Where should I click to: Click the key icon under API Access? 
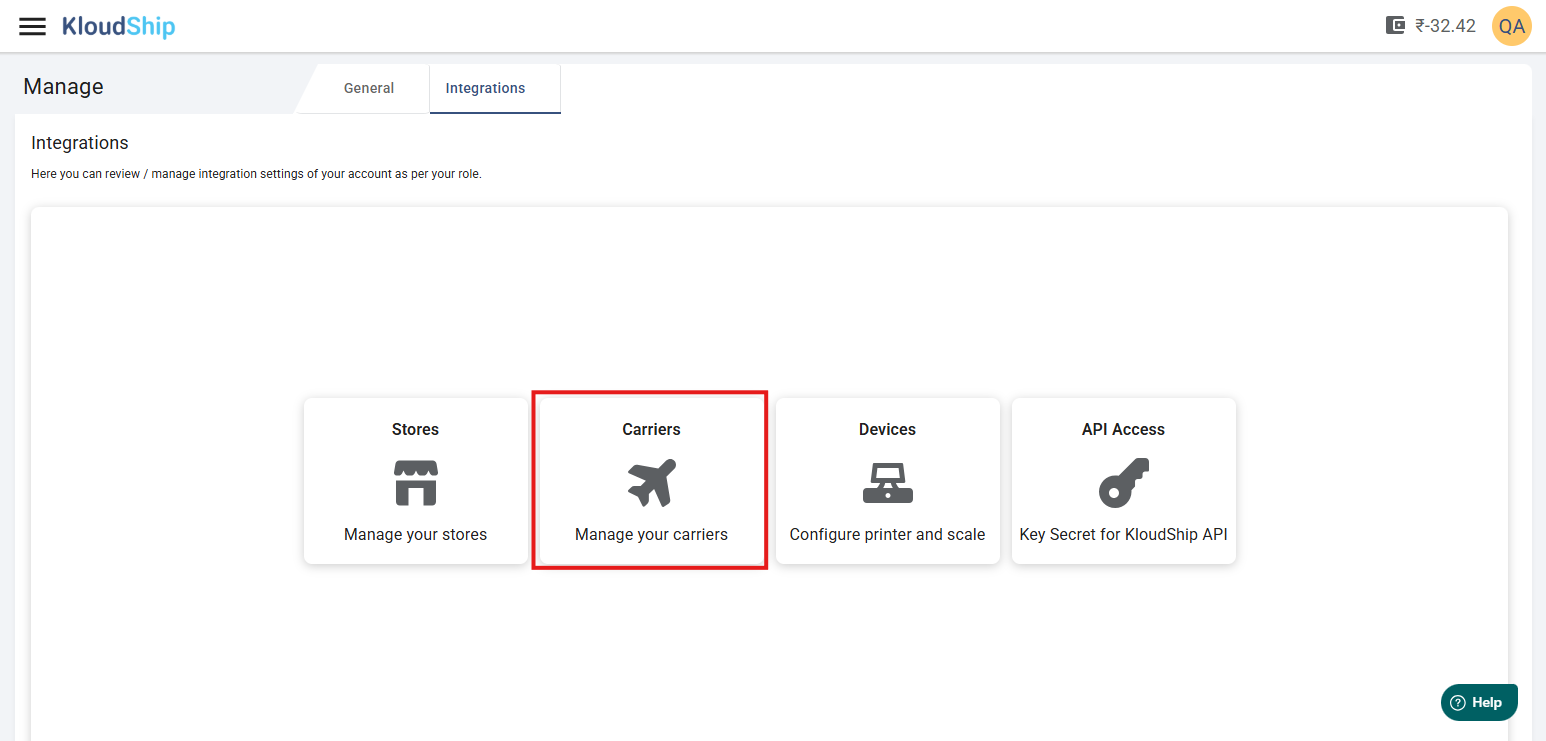(1123, 482)
